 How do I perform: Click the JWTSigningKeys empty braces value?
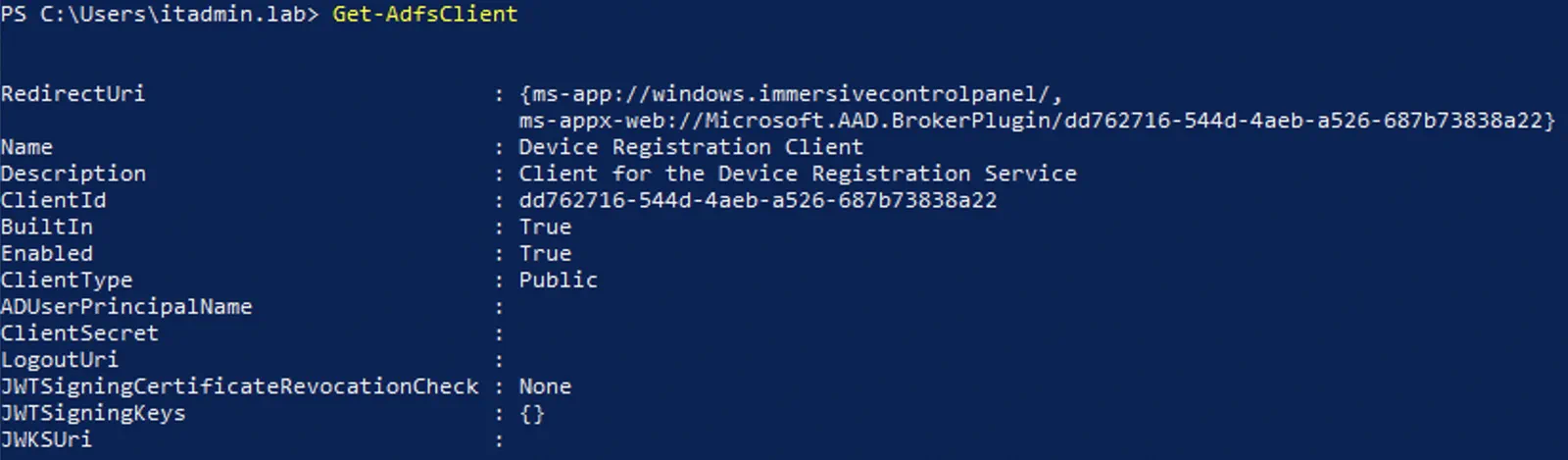532,413
